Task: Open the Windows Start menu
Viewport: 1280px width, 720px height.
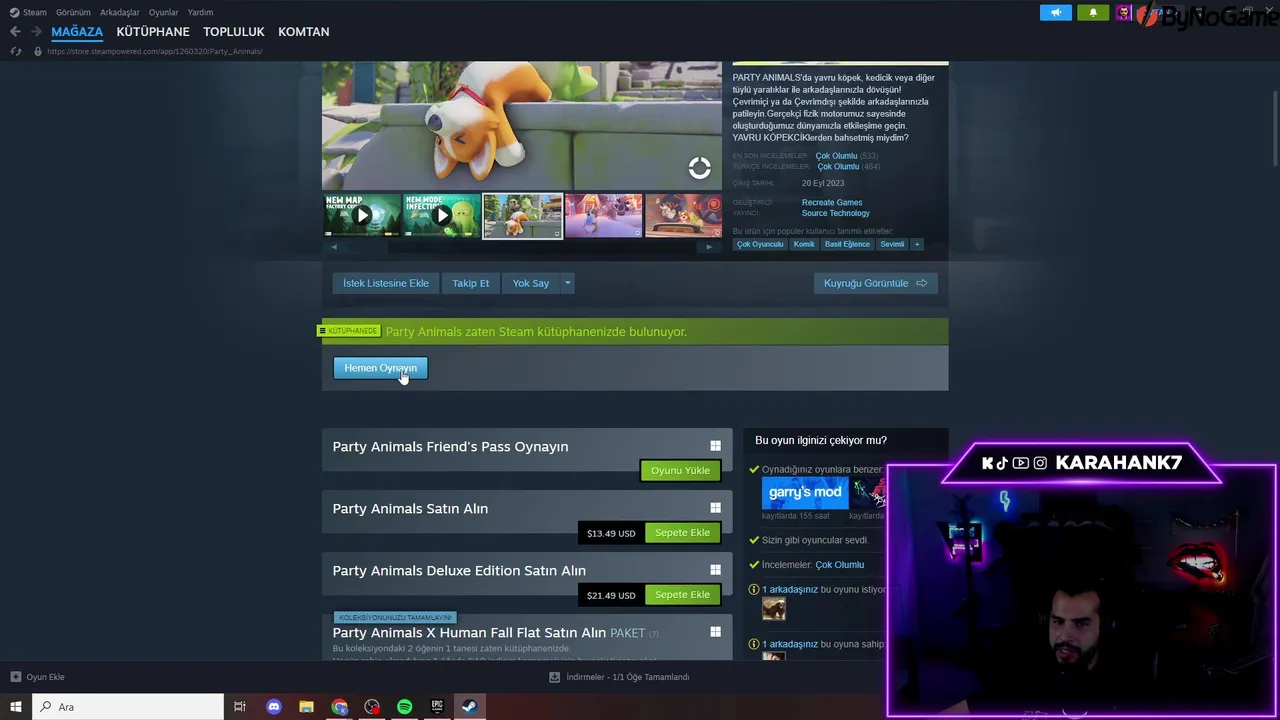Action: [15, 707]
